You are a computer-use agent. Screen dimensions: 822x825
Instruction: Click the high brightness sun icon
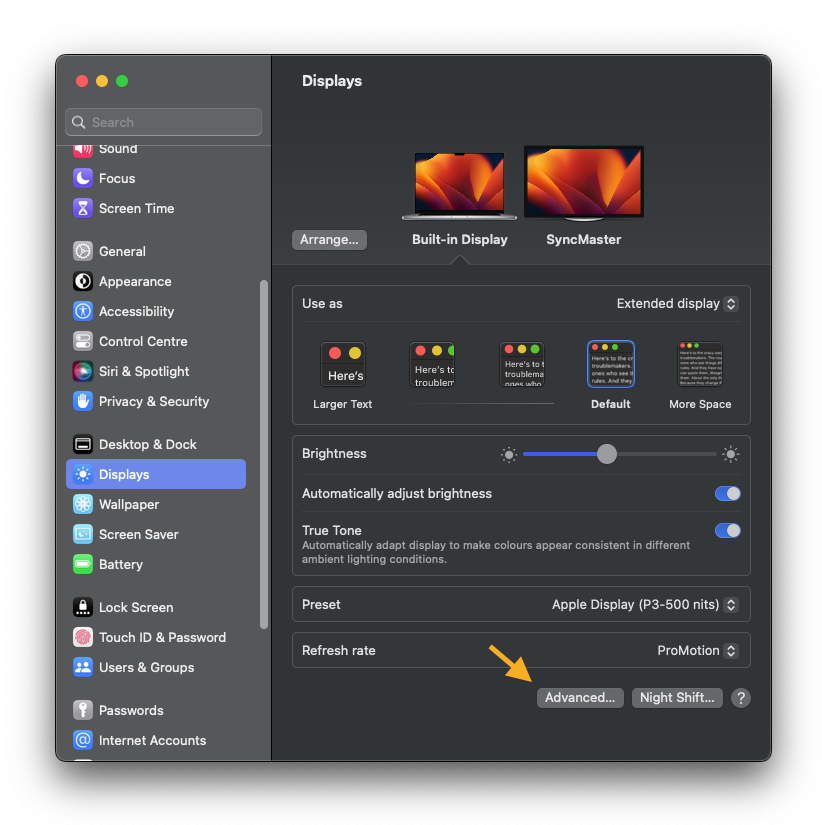(730, 454)
